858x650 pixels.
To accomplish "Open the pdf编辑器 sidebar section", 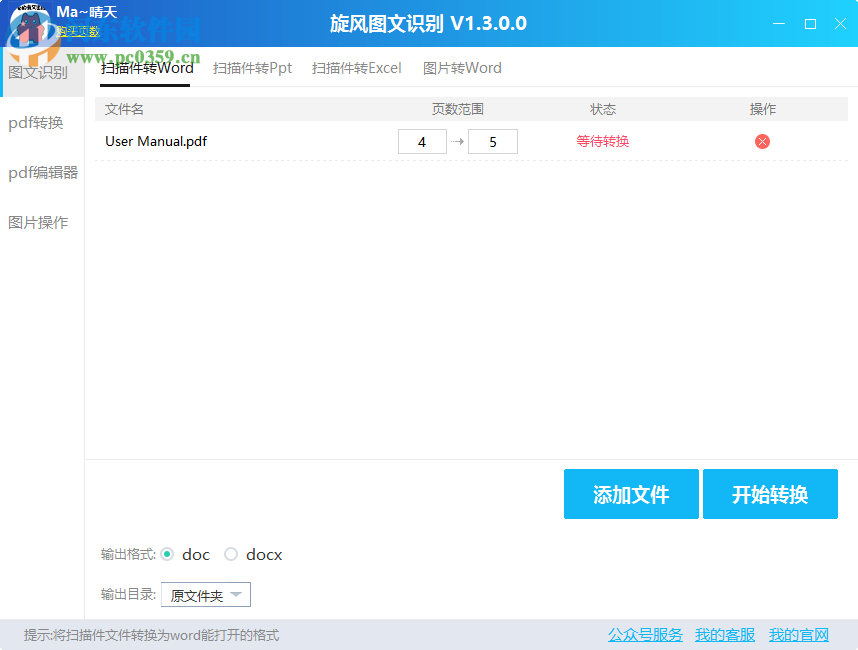I will [40, 172].
